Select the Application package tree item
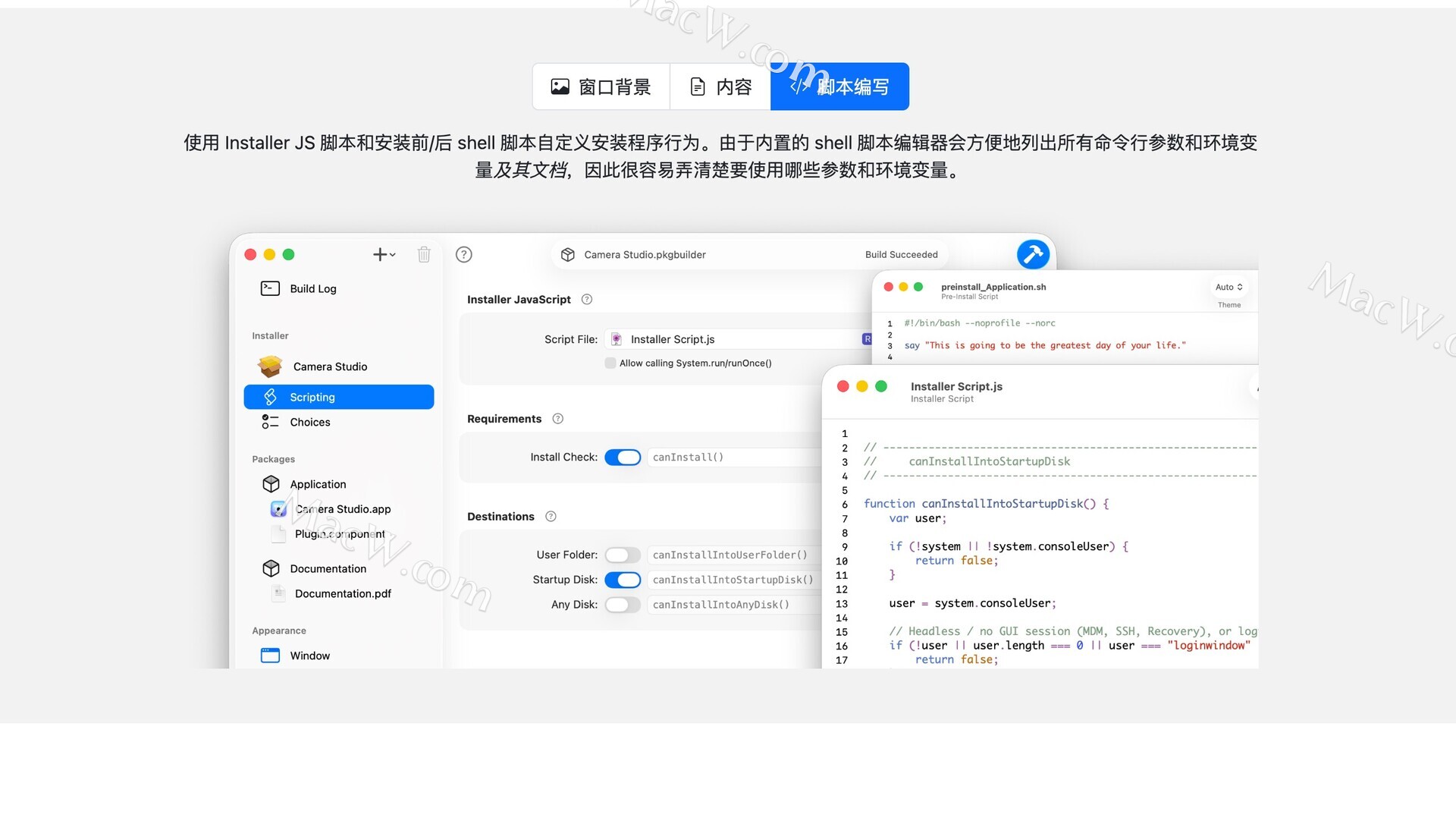 coord(317,485)
